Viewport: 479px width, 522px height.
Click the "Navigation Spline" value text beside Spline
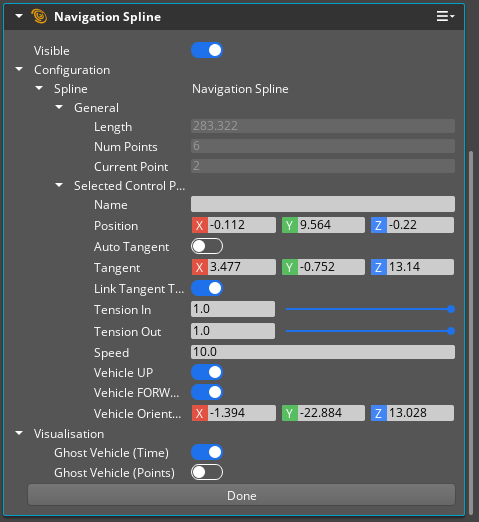pos(240,89)
